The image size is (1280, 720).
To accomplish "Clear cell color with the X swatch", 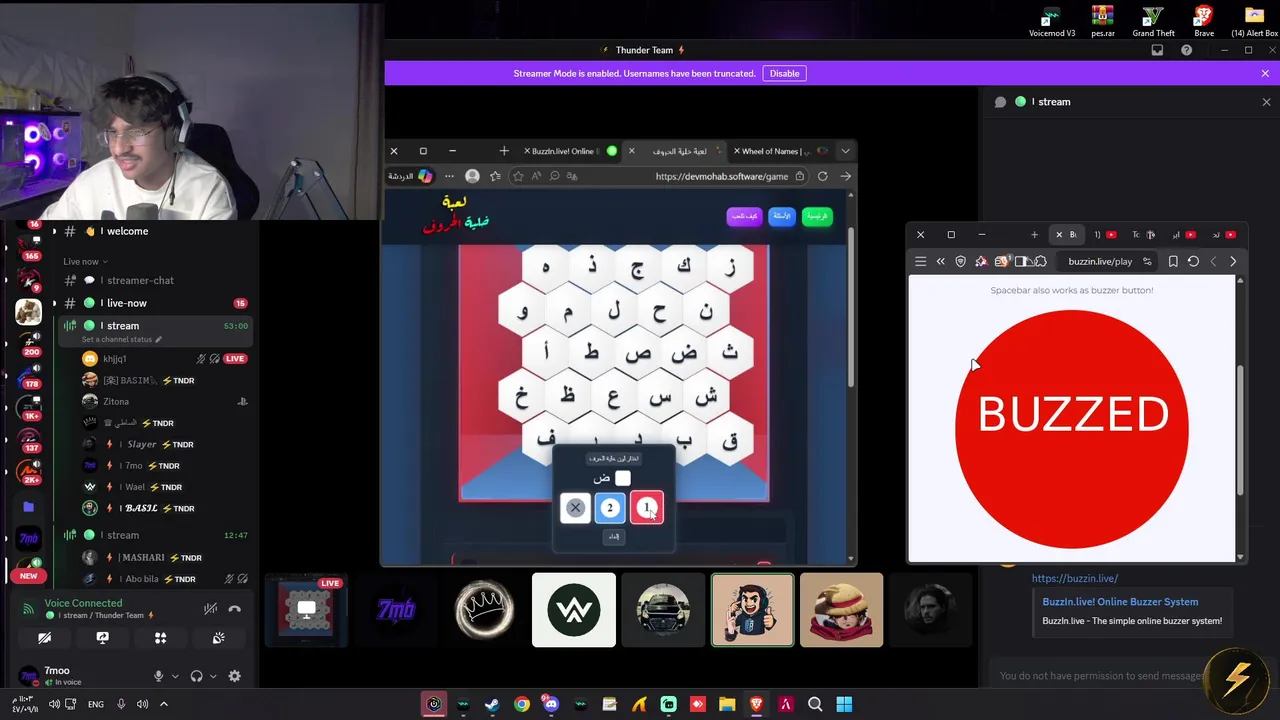I will pos(575,508).
